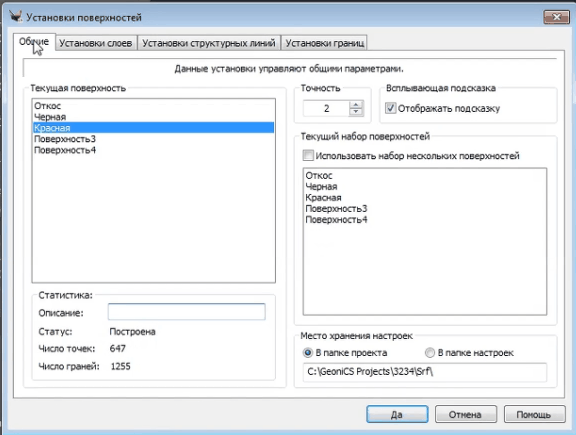Viewport: 576px width, 435px height.
Task: Click the Описание text field
Action: point(187,312)
